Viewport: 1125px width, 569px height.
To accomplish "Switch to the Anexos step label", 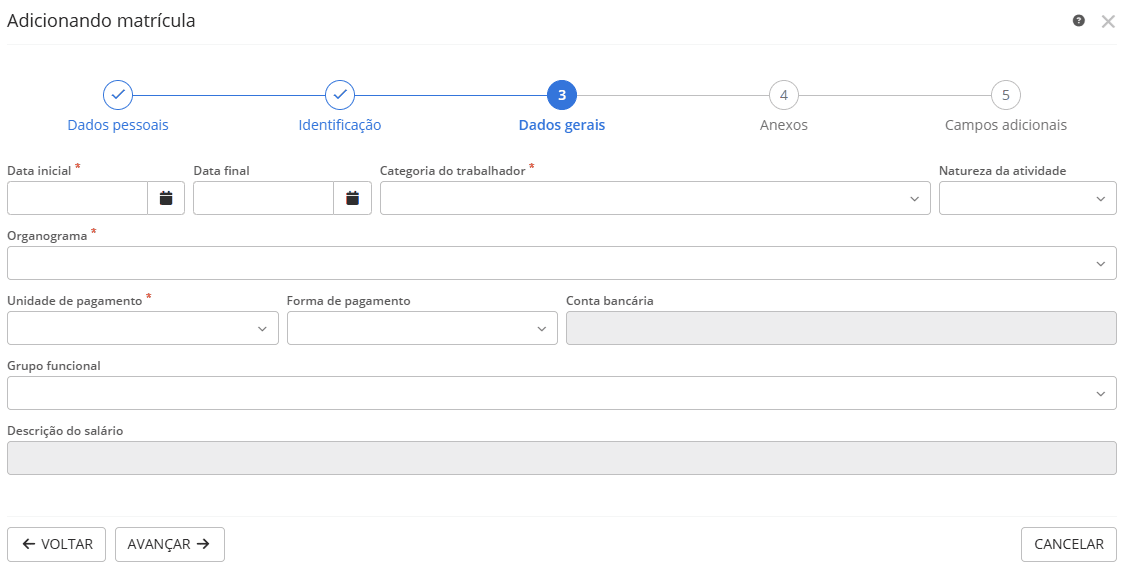I will pos(784,126).
